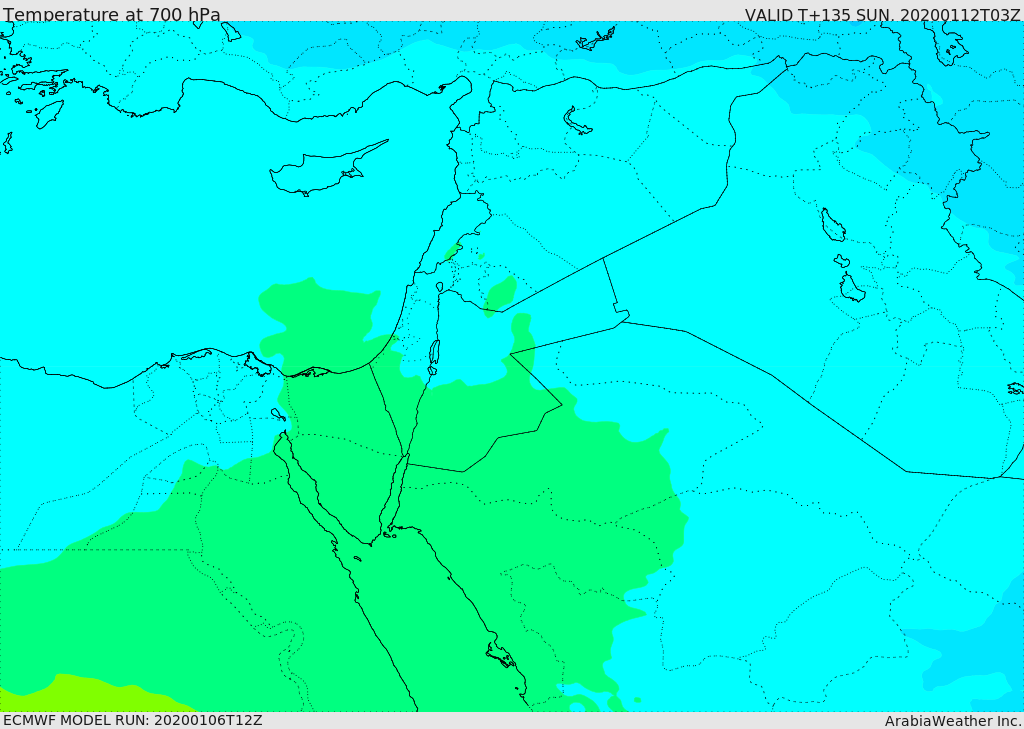This screenshot has height=729, width=1024.
Task: Click the 'VALID T+135 SUN. 20200112T03Z' label
Action: click(x=882, y=14)
